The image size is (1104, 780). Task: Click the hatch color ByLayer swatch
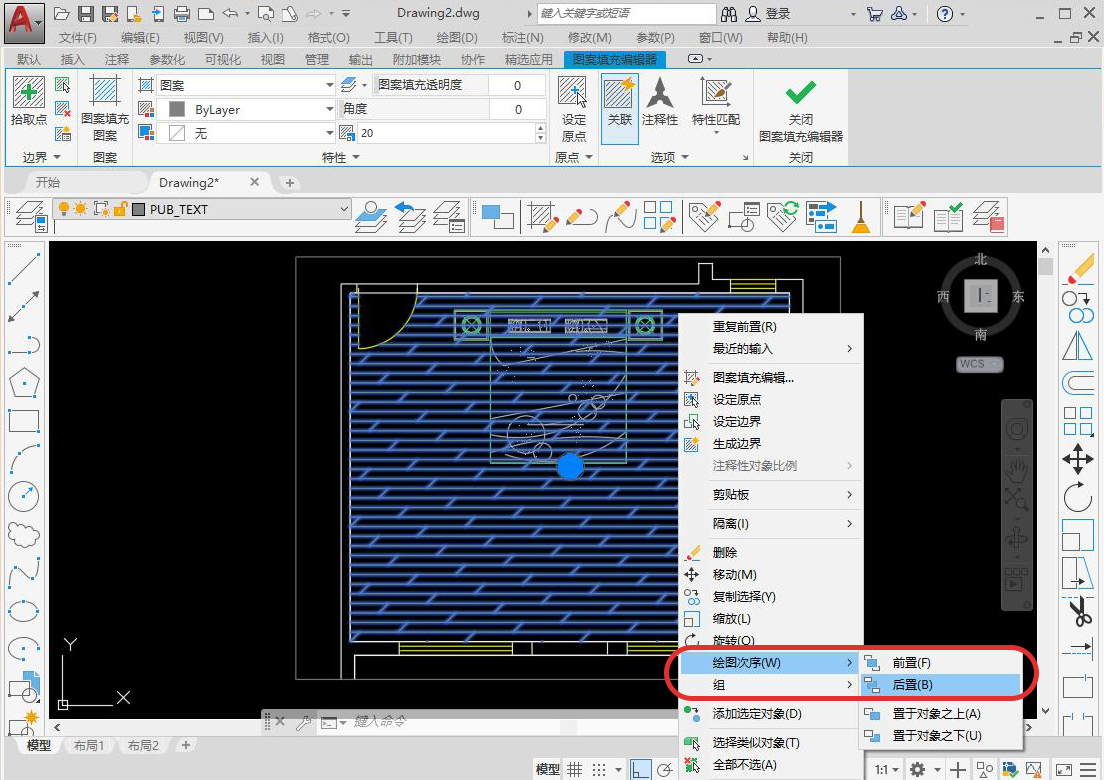pyautogui.click(x=177, y=109)
